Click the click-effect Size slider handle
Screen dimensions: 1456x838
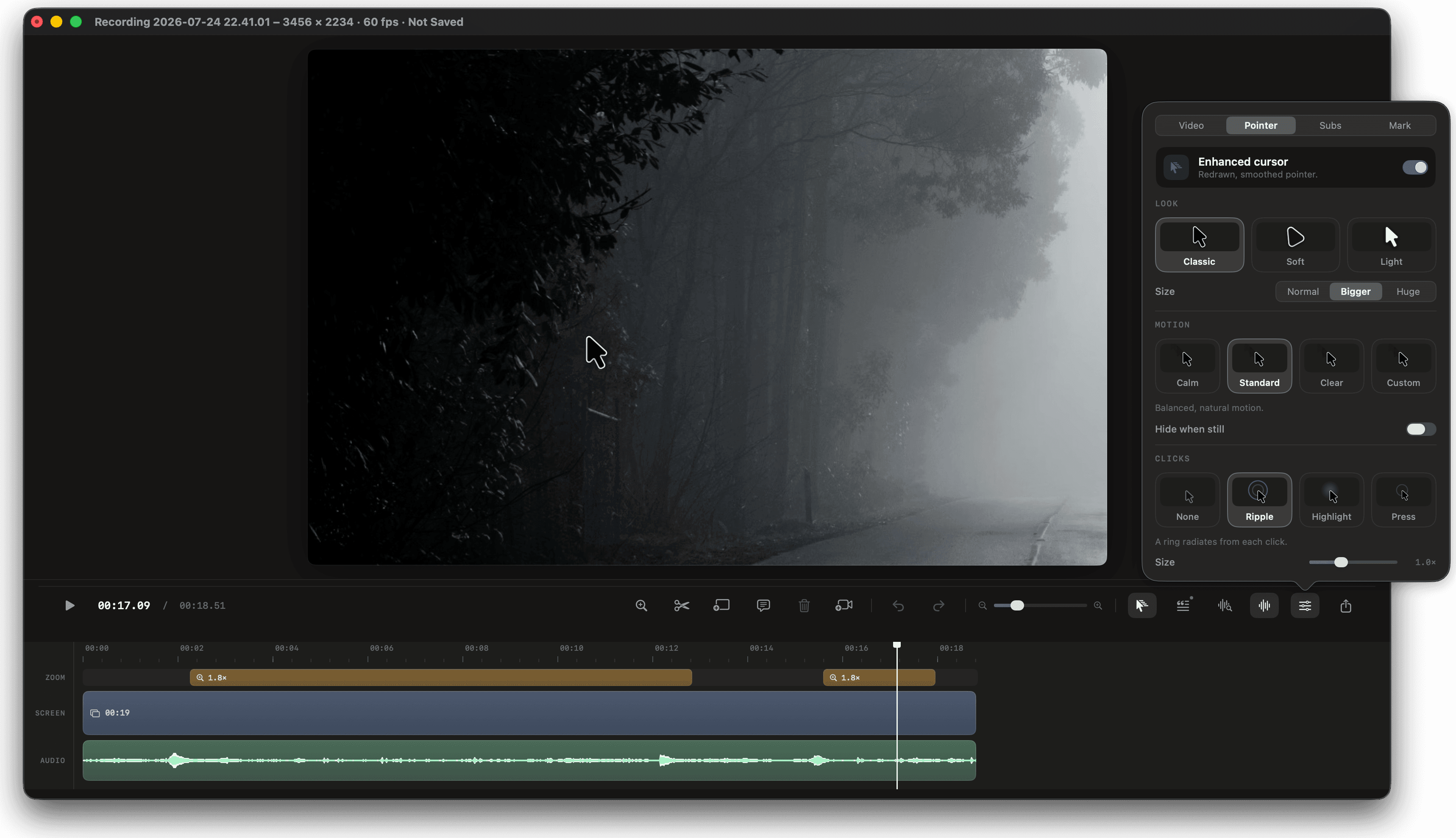click(1341, 562)
